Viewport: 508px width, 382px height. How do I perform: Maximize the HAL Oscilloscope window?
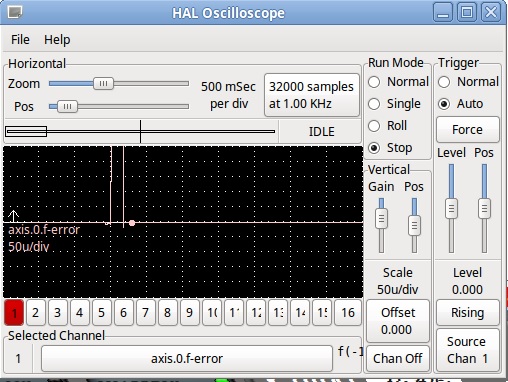(x=467, y=13)
